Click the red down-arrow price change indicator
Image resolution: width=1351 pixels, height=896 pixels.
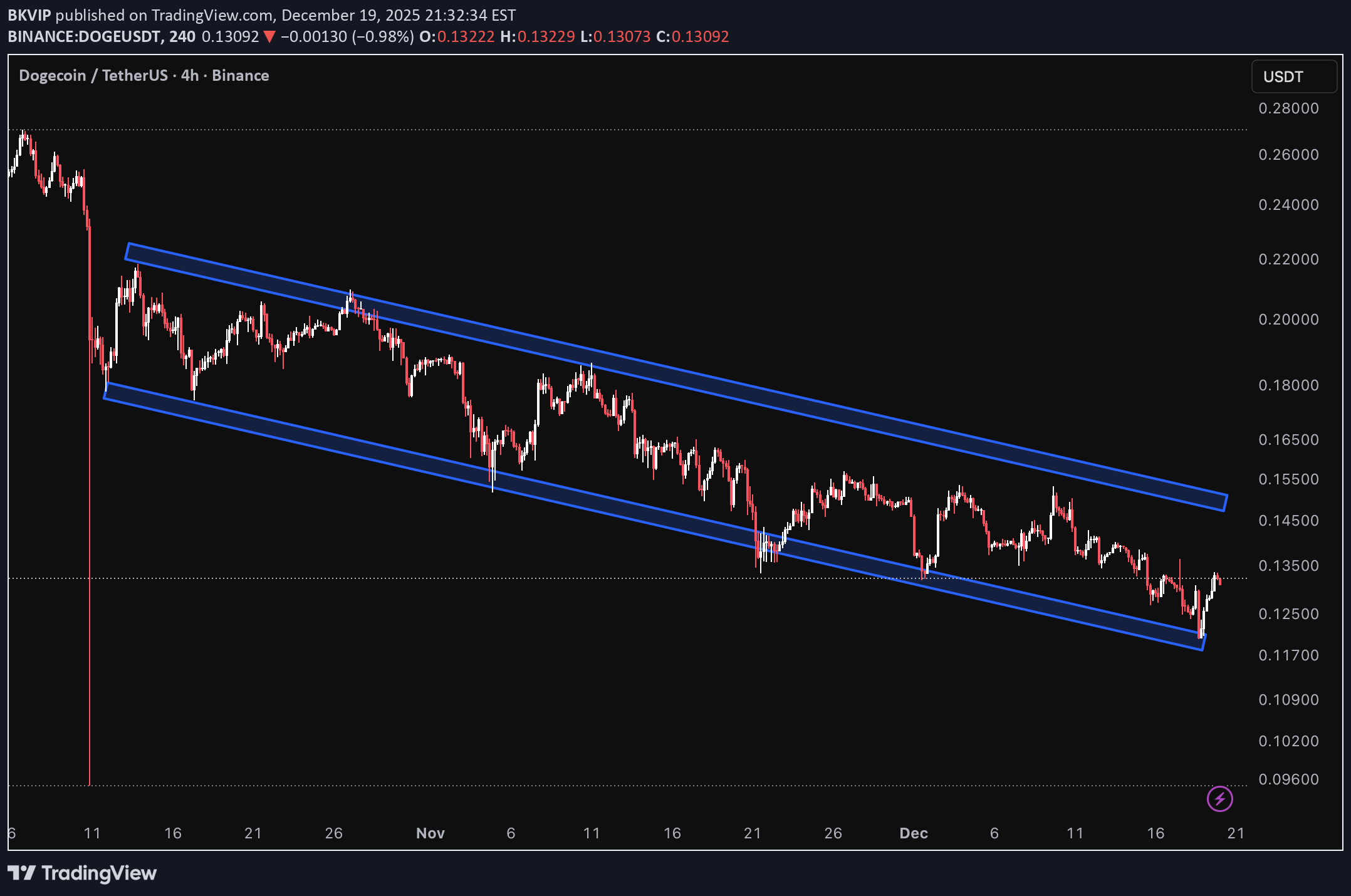tap(268, 36)
